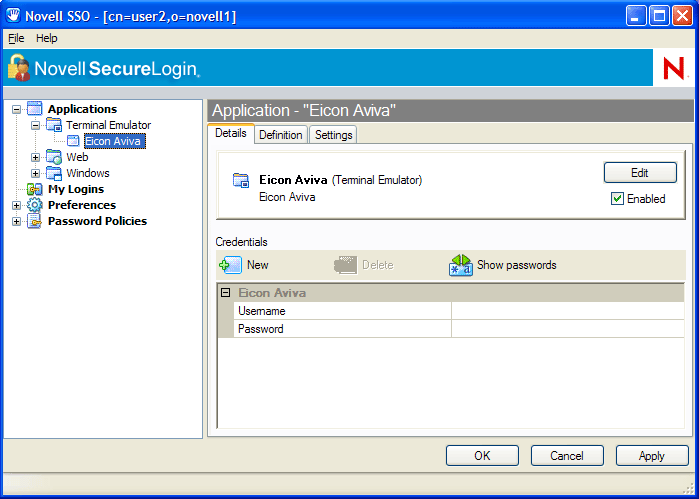The width and height of the screenshot is (699, 499).
Task: Click the Delete credential icon
Action: [345, 265]
